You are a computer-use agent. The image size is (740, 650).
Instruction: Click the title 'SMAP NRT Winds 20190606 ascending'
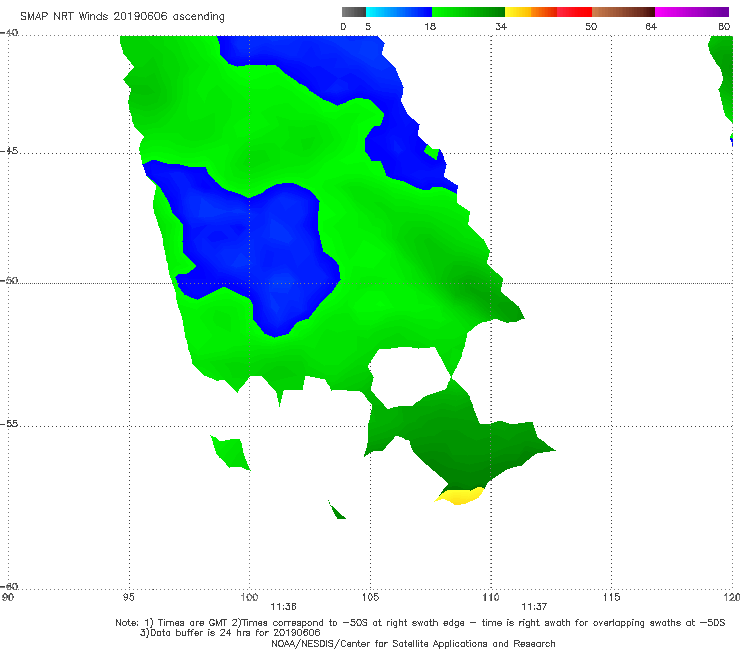tap(122, 16)
